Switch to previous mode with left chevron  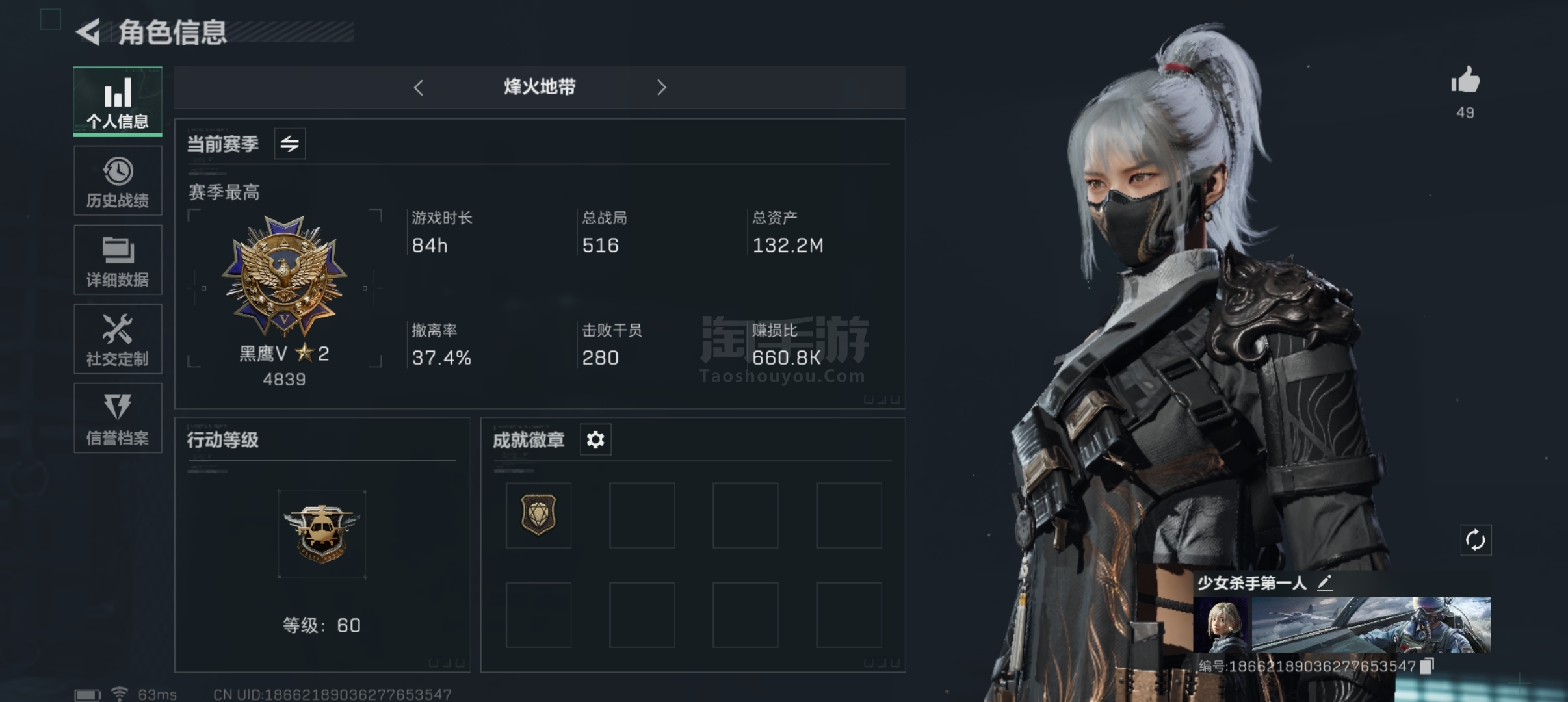(x=419, y=88)
